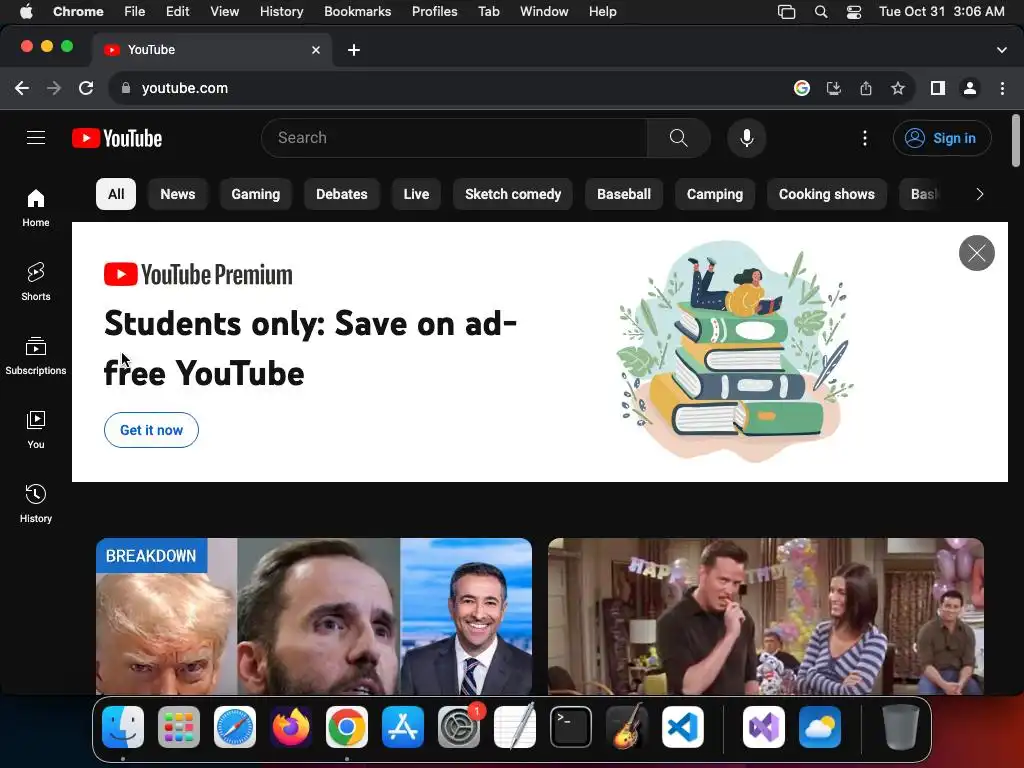The width and height of the screenshot is (1024, 768).
Task: Open the YouTube hamburger guide menu
Action: click(36, 138)
